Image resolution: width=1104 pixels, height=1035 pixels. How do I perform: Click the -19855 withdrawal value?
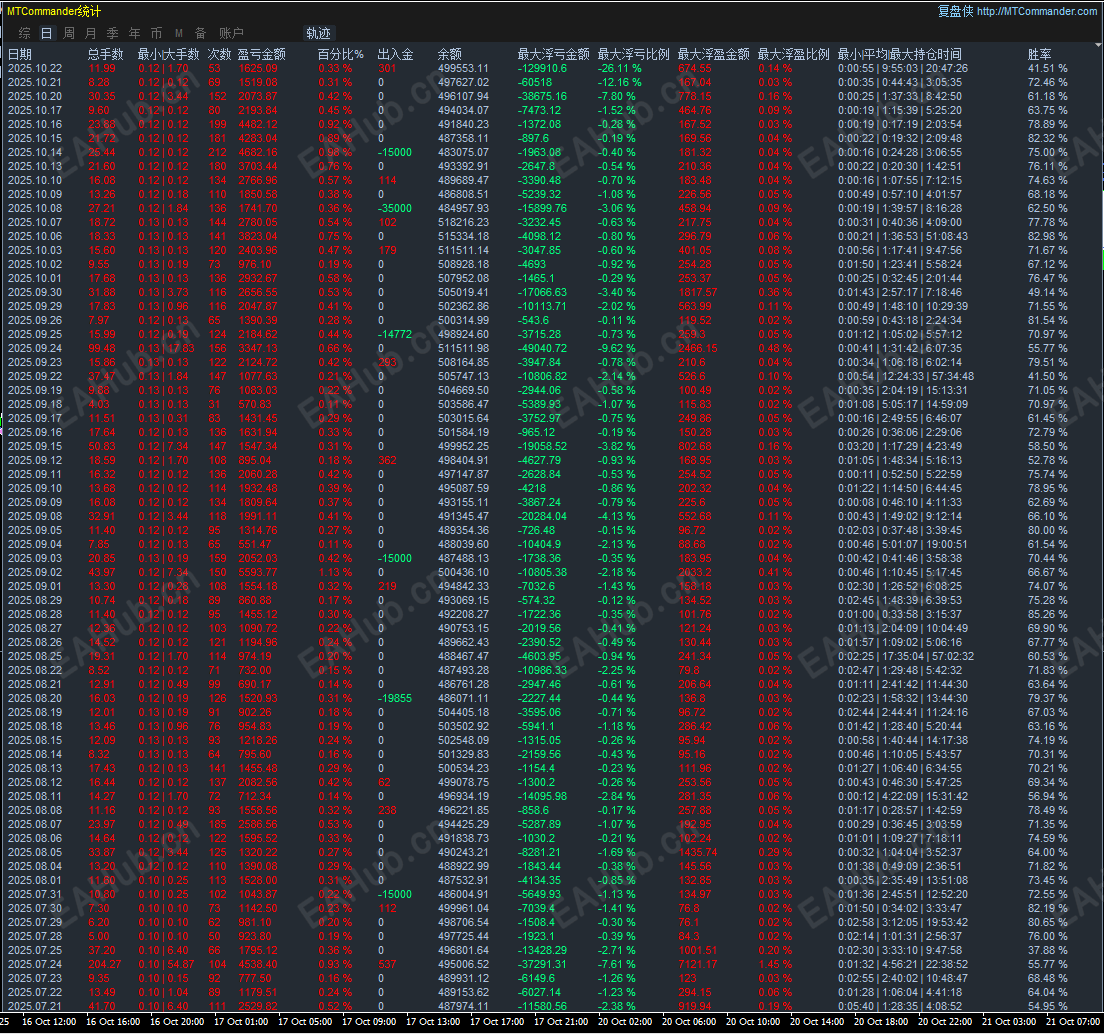[x=395, y=698]
